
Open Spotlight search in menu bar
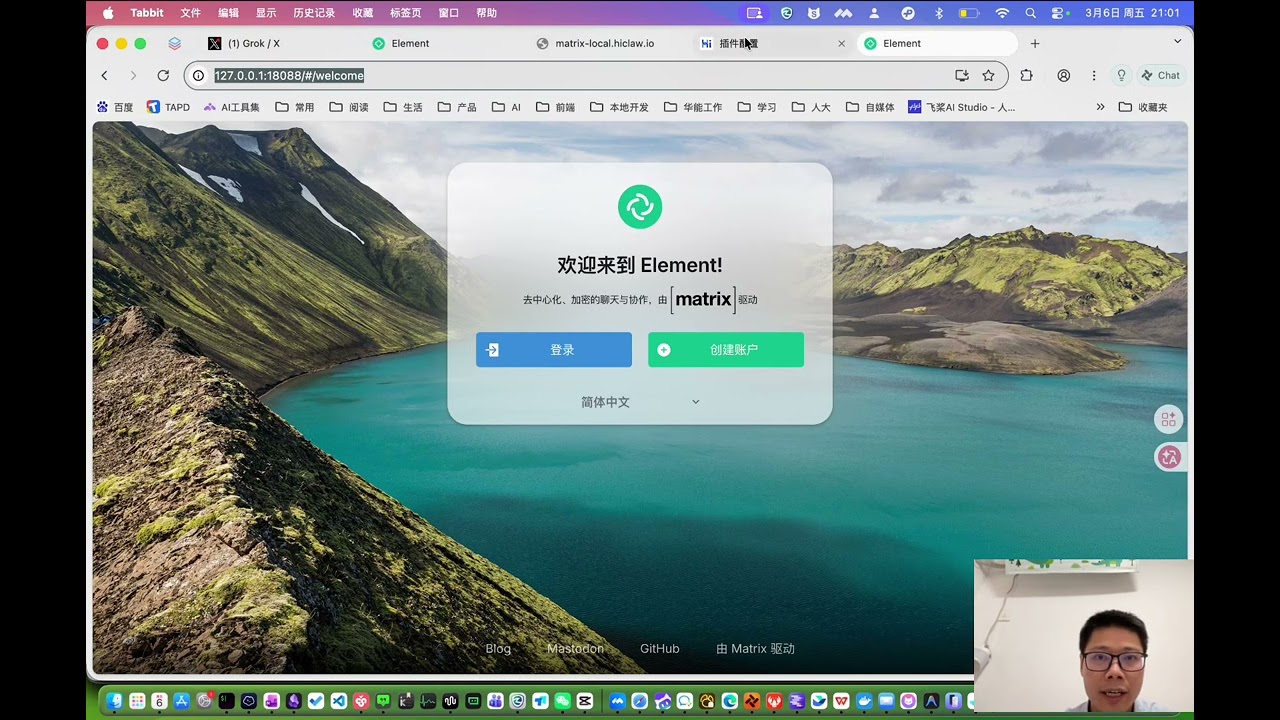[1030, 13]
